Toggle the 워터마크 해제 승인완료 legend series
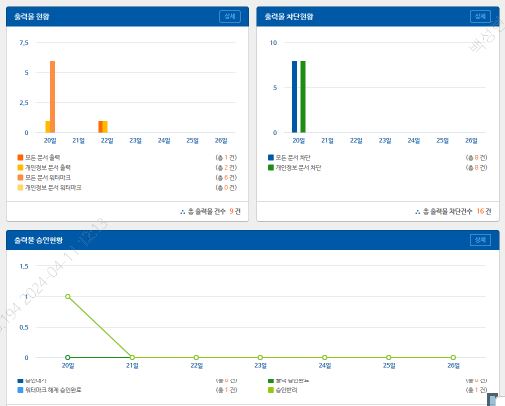The image size is (505, 406). [49, 390]
